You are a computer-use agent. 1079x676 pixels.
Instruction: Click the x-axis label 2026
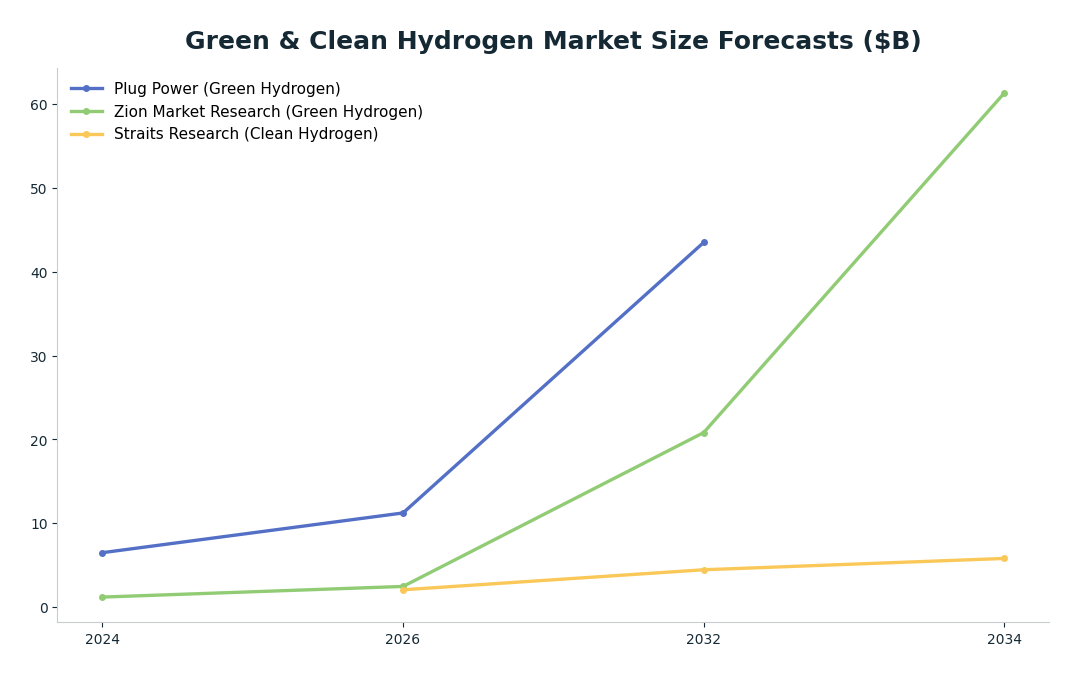(x=403, y=640)
